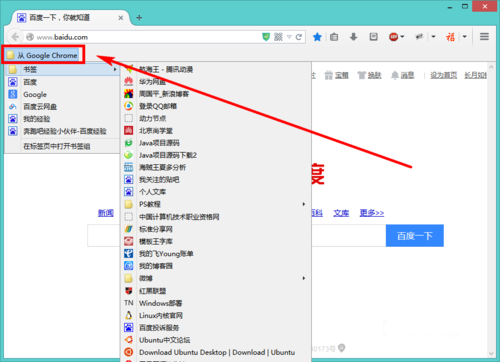Viewport: 500px width, 362px height.
Task: Click the shield icon next to 红黑联盟
Action: (128, 291)
